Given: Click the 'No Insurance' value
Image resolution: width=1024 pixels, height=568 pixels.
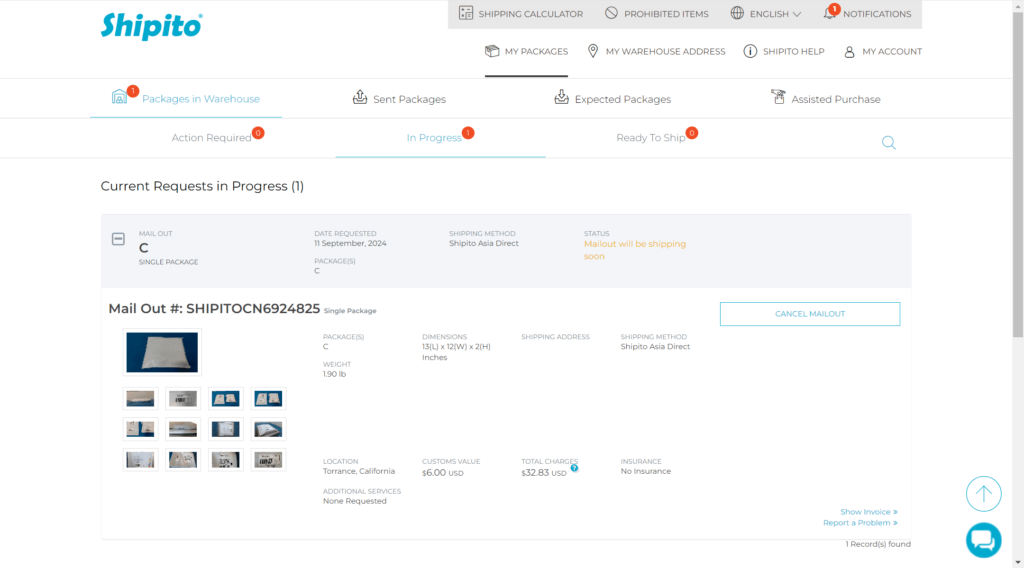Looking at the screenshot, I should 645,471.
